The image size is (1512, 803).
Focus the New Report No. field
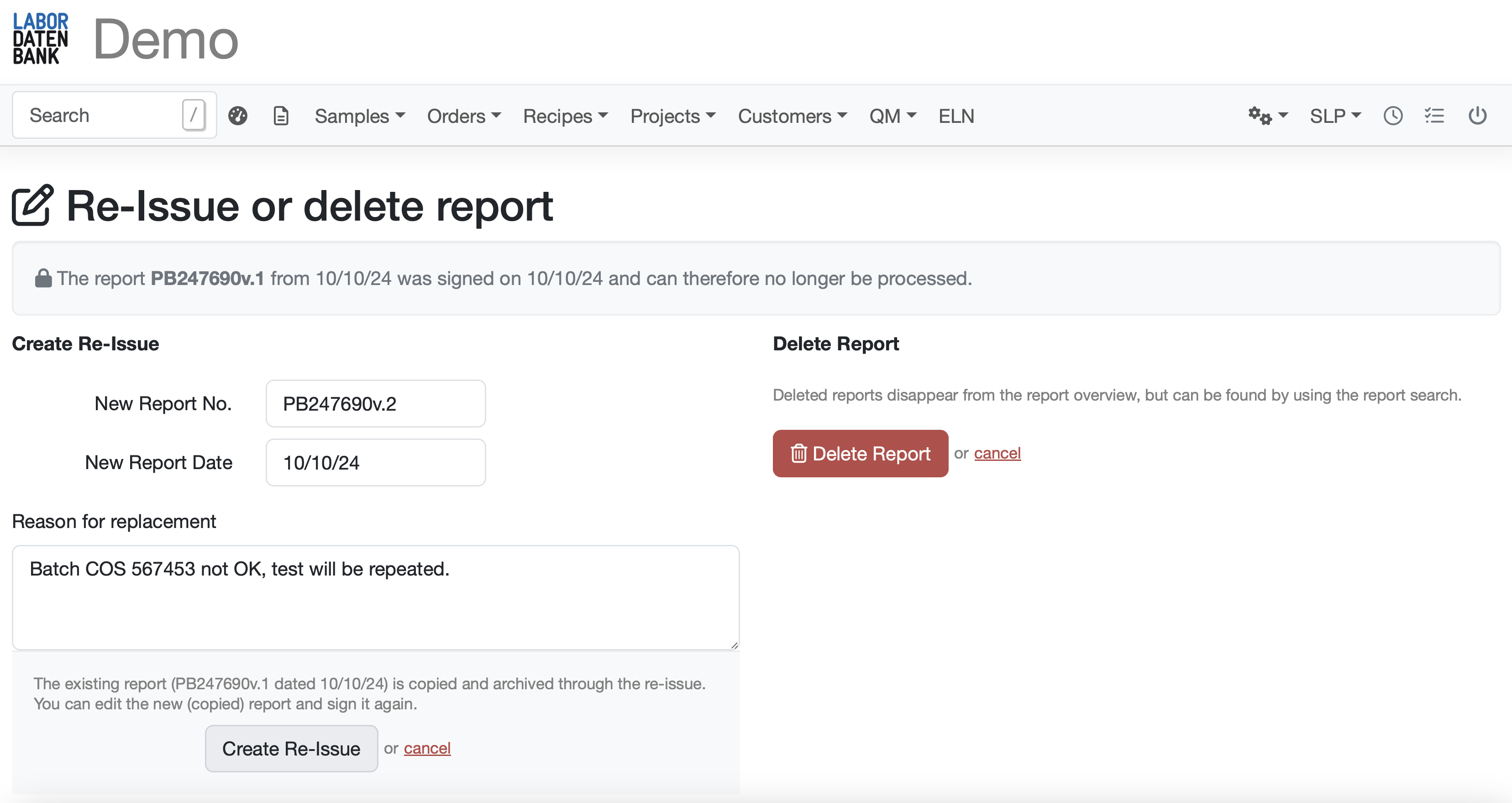tap(376, 404)
